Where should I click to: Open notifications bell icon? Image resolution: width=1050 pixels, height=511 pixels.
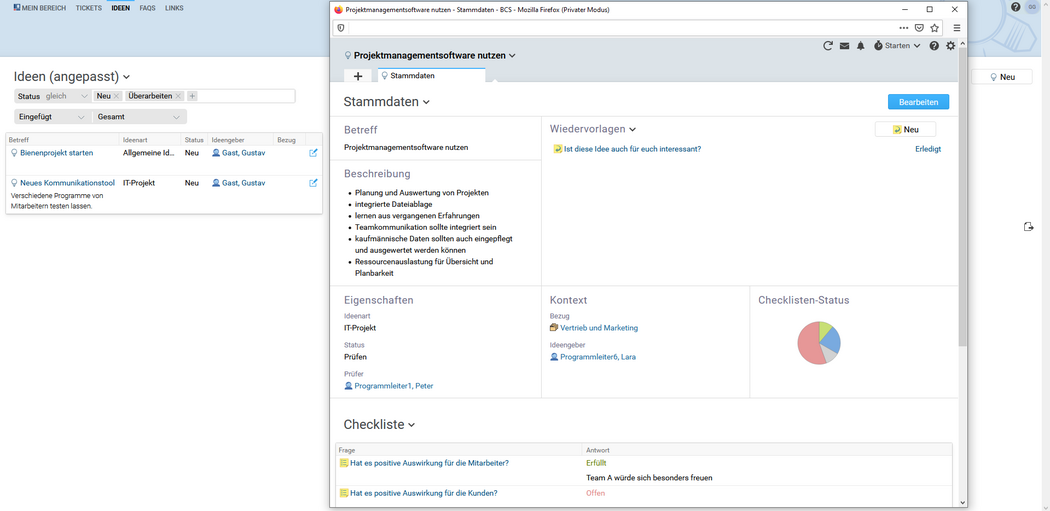pos(860,46)
